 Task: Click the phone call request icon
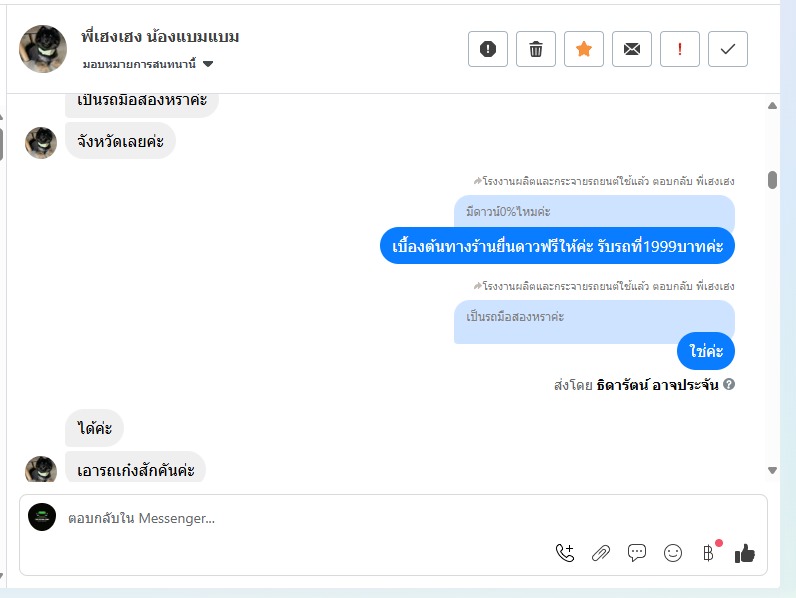(x=565, y=553)
